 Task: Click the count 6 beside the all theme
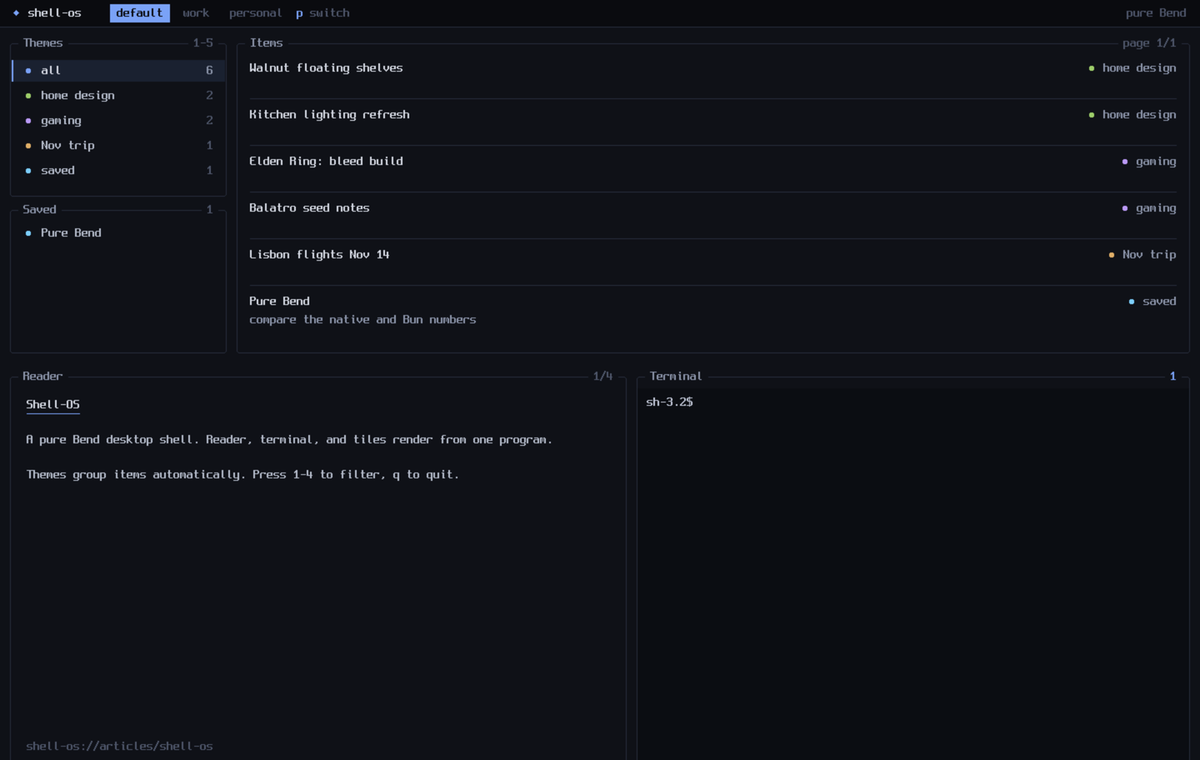209,70
